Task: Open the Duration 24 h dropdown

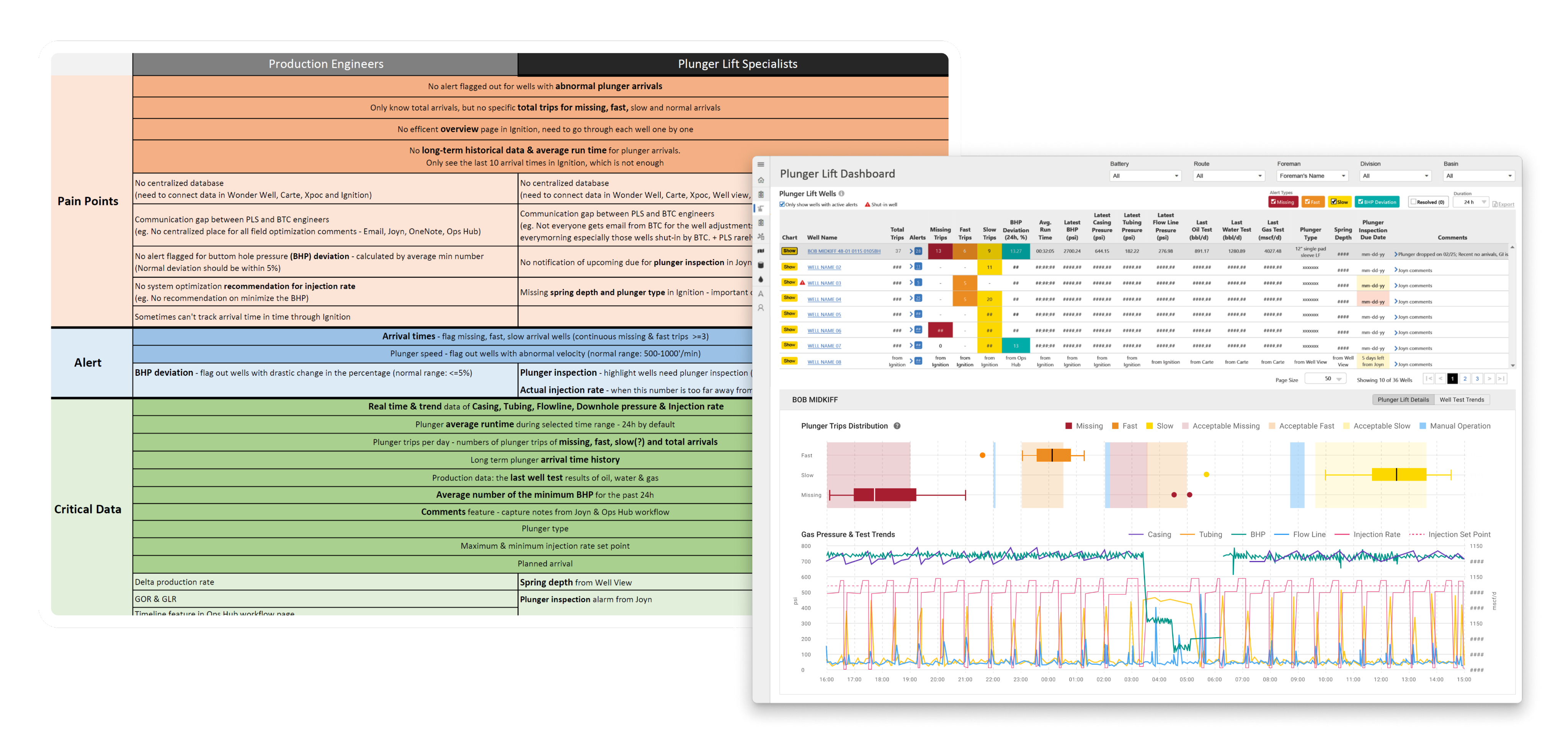Action: tap(1471, 202)
